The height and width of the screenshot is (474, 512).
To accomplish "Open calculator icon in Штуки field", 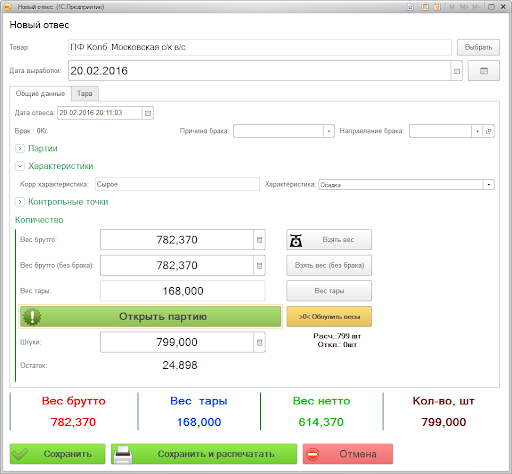I will (x=259, y=342).
